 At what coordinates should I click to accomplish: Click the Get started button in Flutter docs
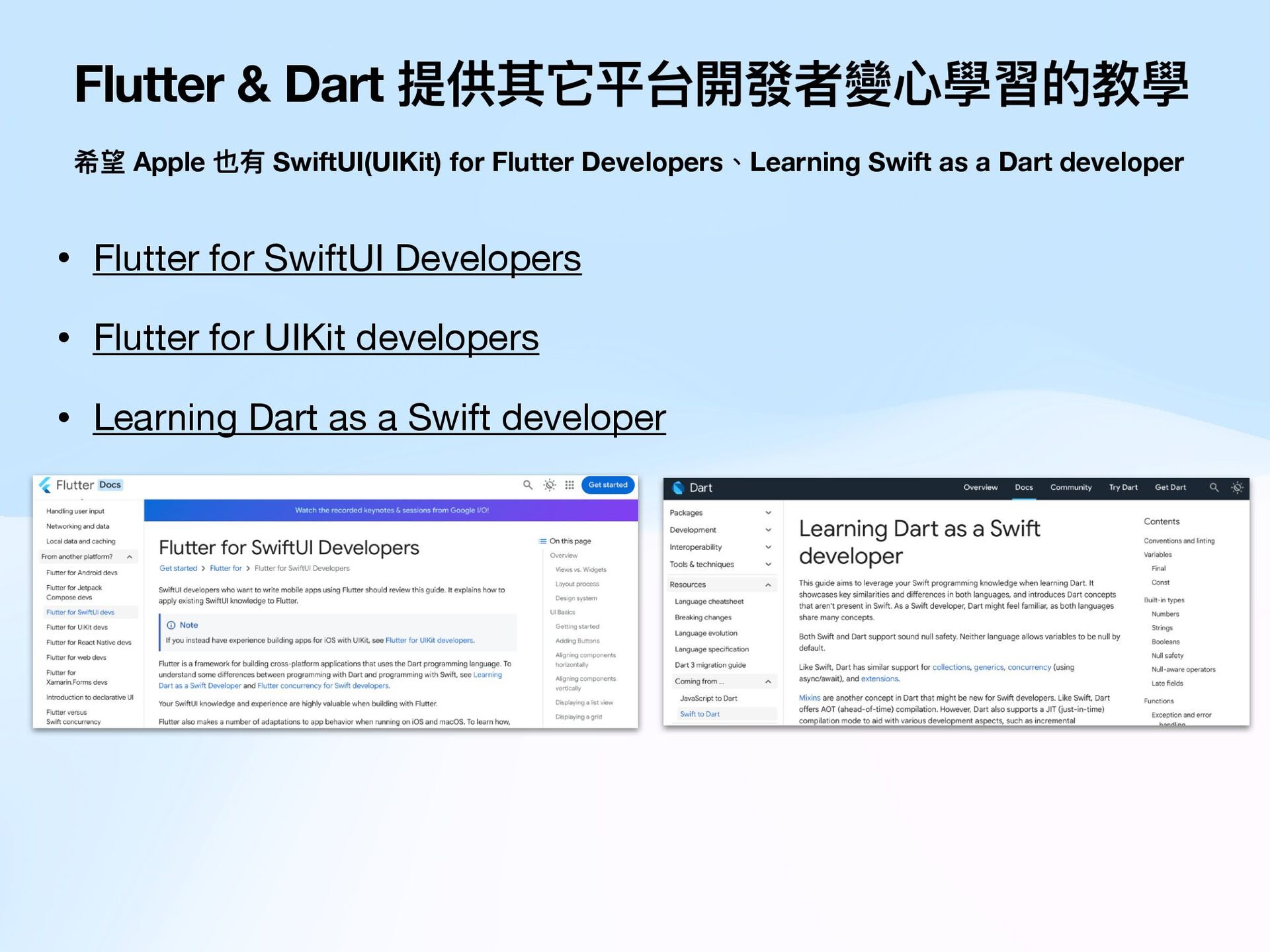tap(608, 485)
